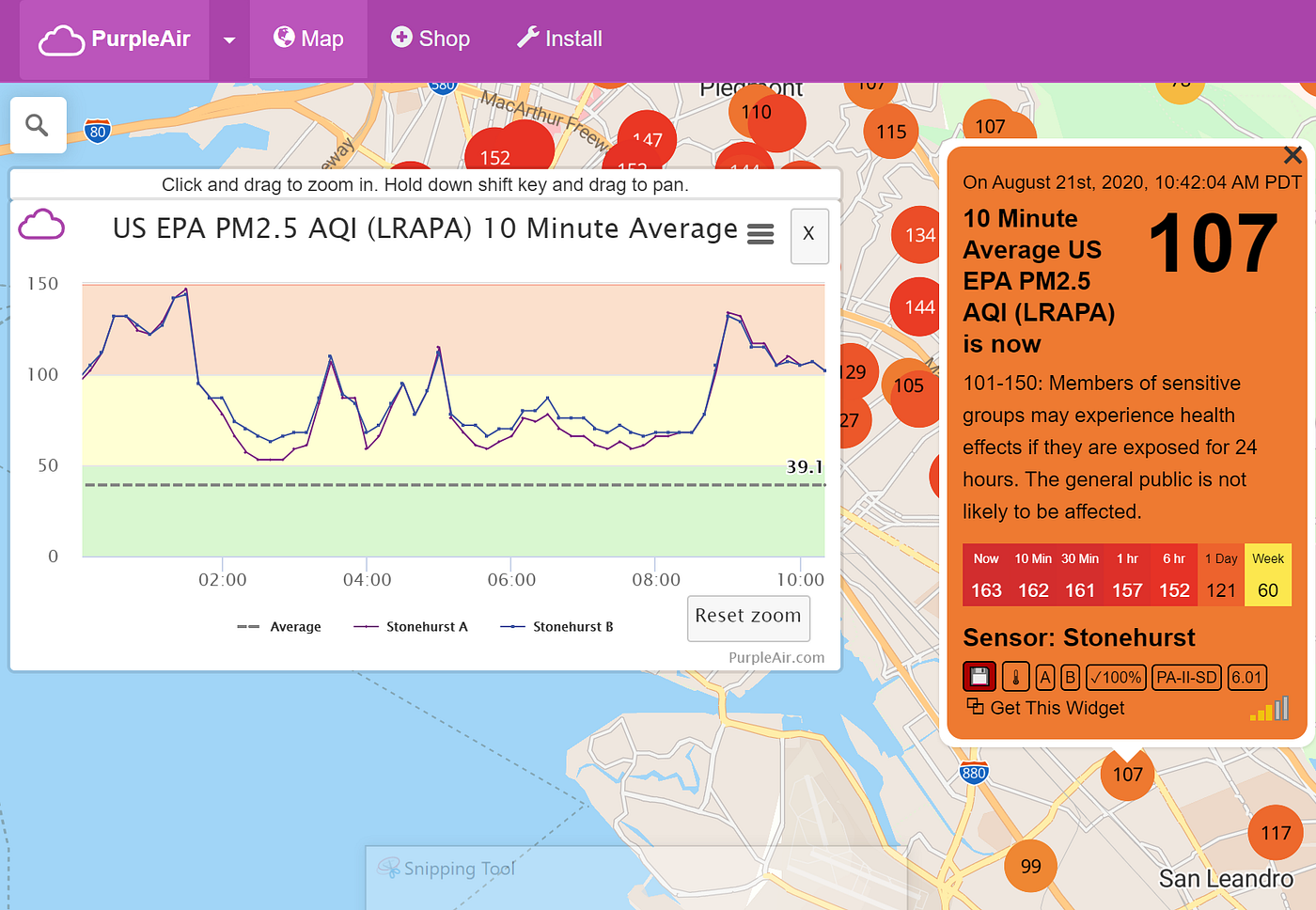Click the purple cloud icon in chart
The width and height of the screenshot is (1316, 910).
pyautogui.click(x=42, y=226)
